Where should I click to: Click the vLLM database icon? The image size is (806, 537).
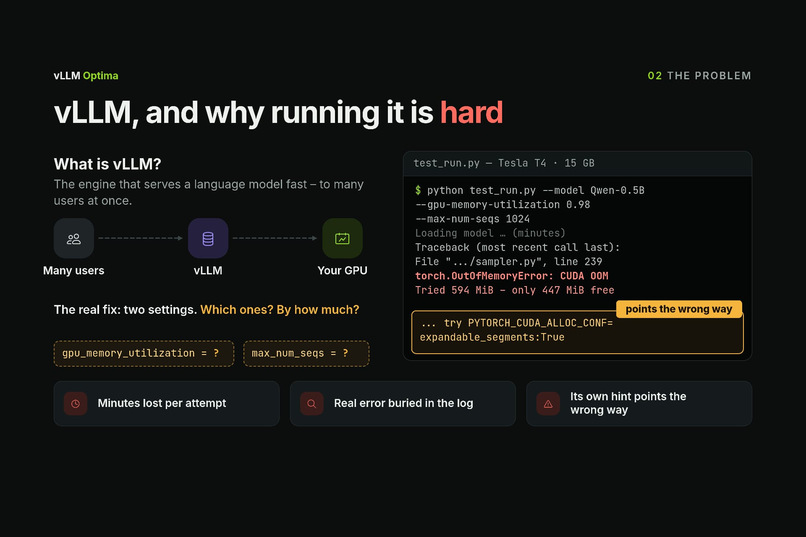pyautogui.click(x=208, y=238)
